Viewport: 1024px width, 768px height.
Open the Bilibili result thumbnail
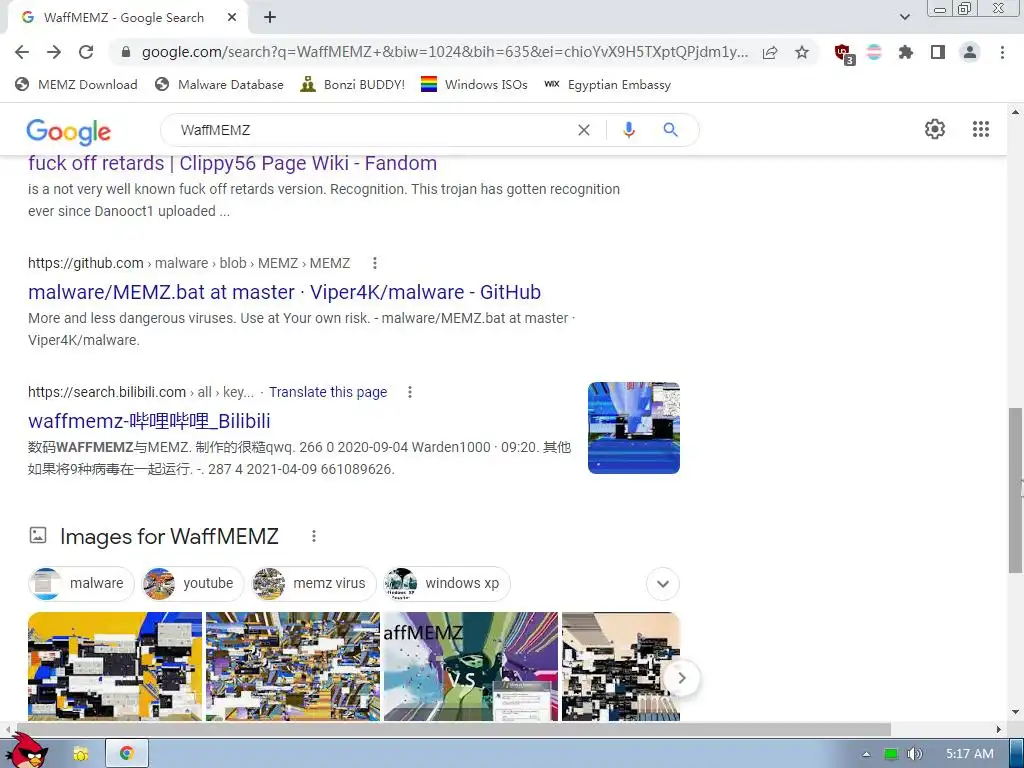[633, 428]
